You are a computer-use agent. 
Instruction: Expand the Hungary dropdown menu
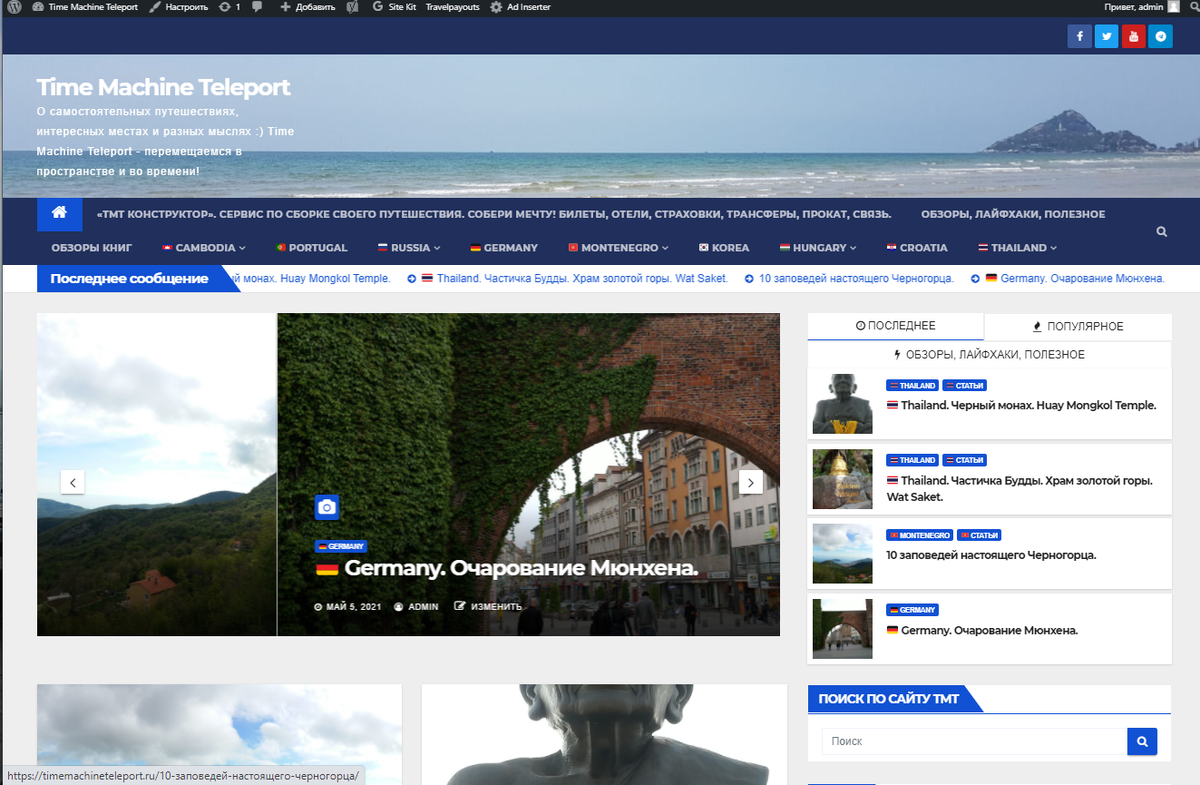[818, 247]
